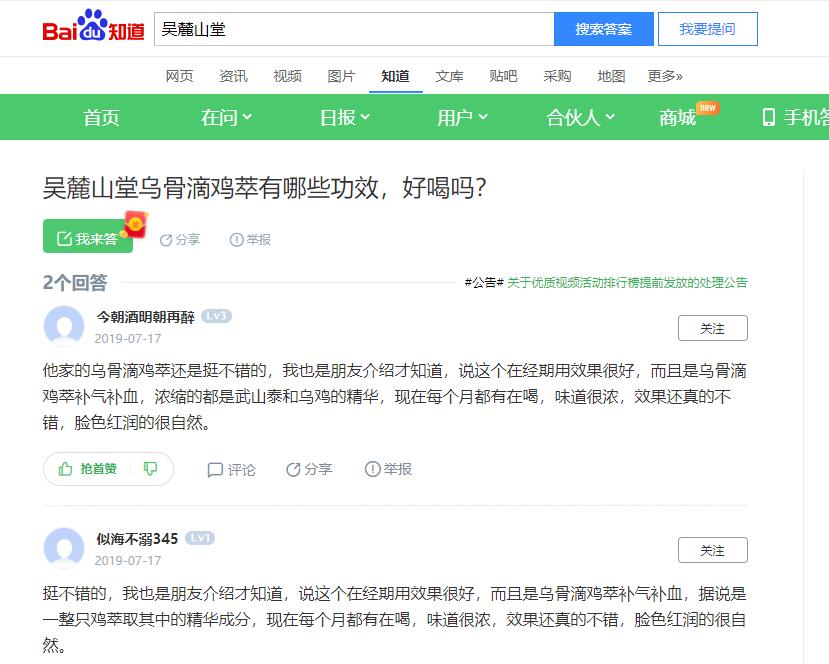The image size is (829, 664).
Task: Follow user 今朝酒明朝再醉 with 关注 button
Action: point(712,328)
